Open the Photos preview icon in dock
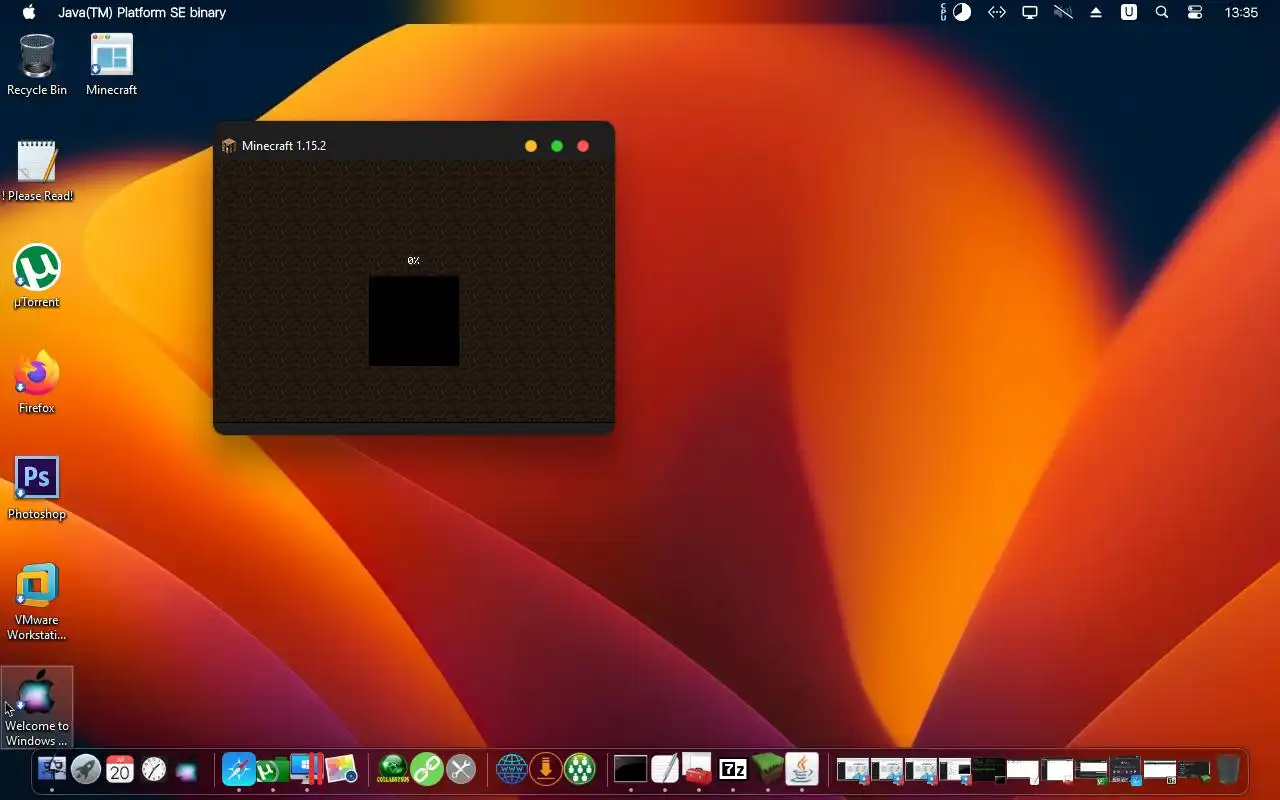The image size is (1280, 800). click(x=341, y=769)
